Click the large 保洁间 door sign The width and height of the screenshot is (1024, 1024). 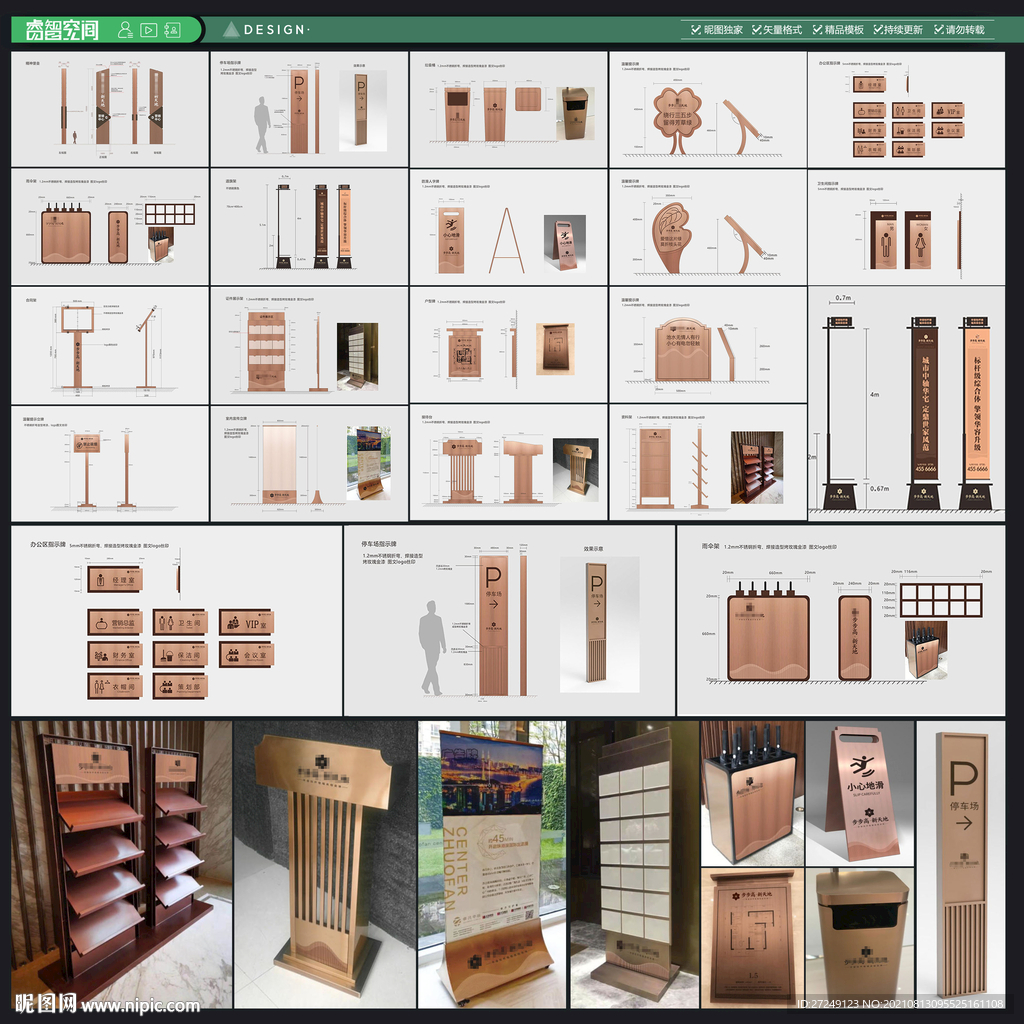[180, 655]
